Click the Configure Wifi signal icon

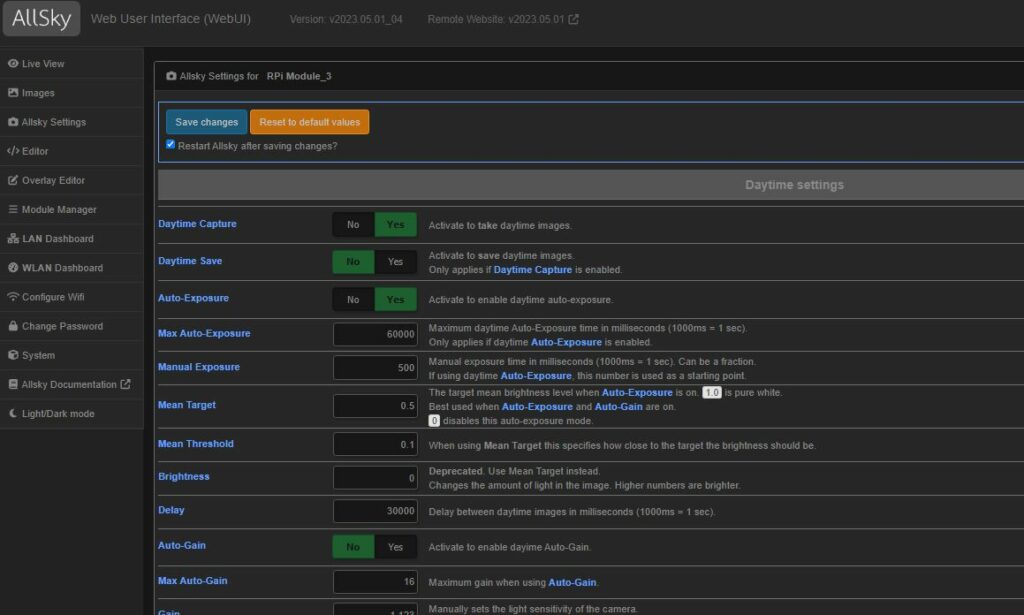point(13,297)
